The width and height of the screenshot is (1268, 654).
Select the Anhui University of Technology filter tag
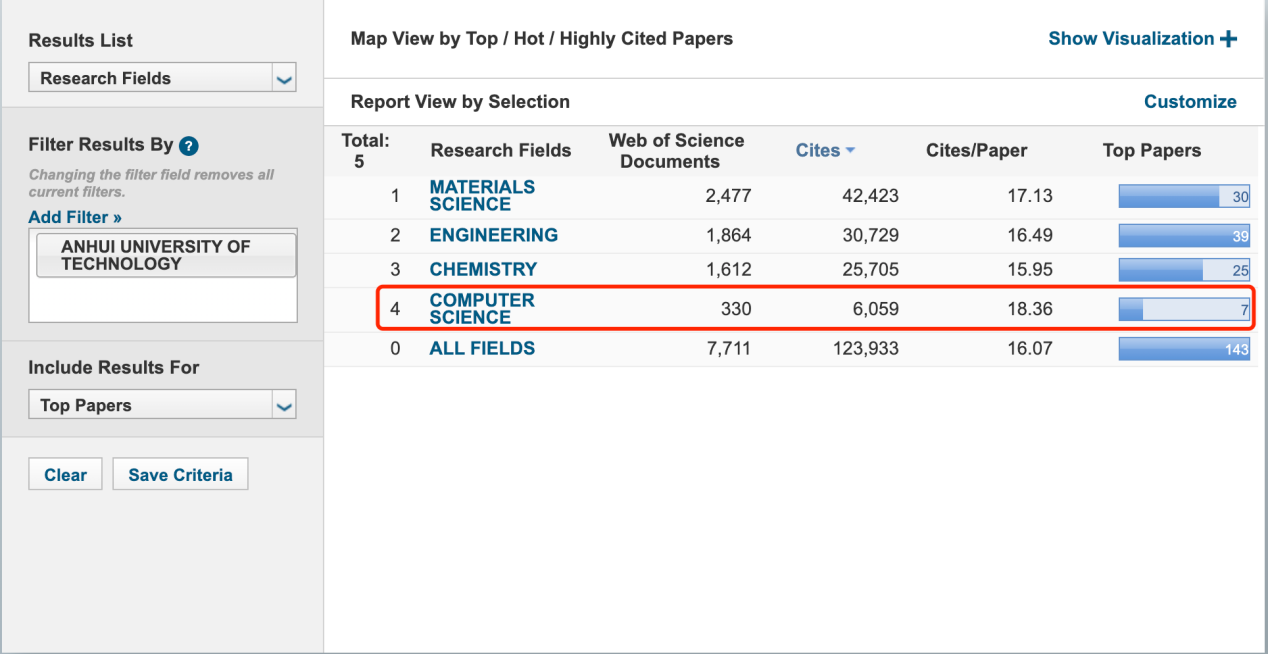(x=166, y=255)
